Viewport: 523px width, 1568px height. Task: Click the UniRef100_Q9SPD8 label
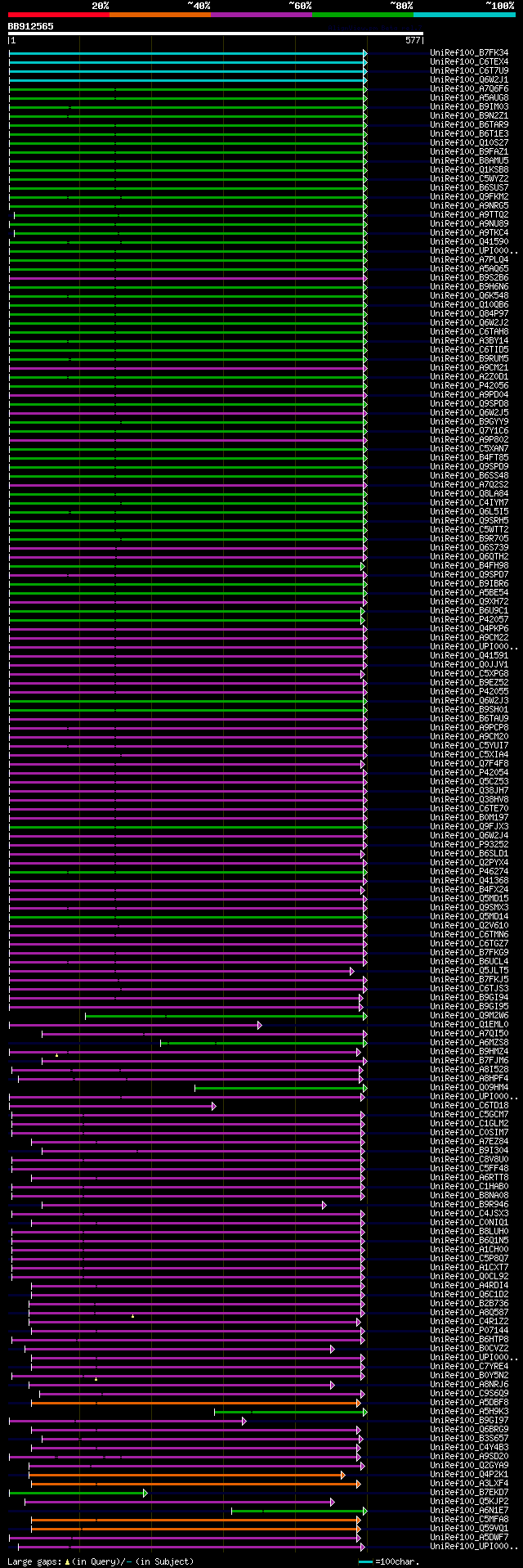click(469, 403)
